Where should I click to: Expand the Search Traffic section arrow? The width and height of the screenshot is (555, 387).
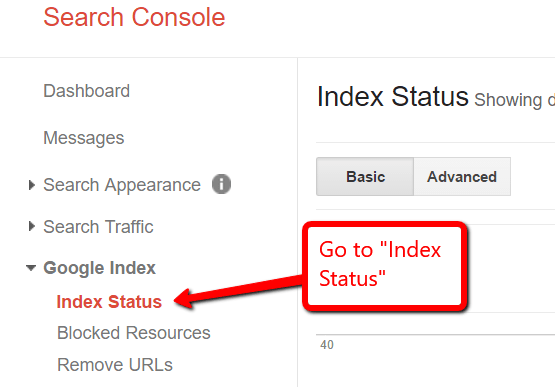pyautogui.click(x=32, y=226)
